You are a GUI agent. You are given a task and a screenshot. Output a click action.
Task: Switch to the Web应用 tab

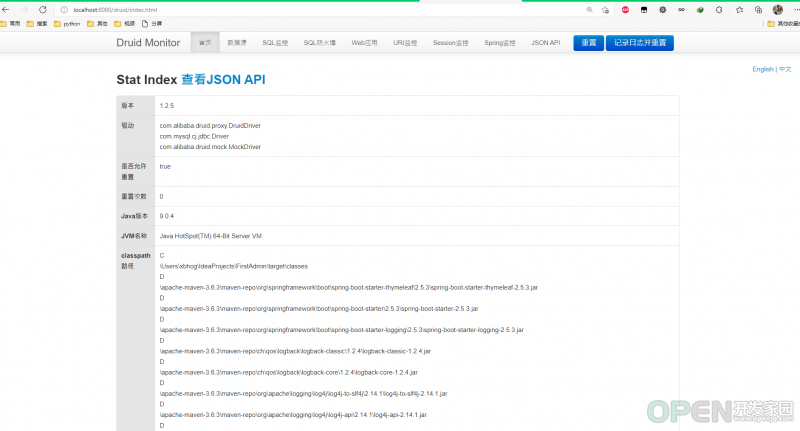coord(364,43)
